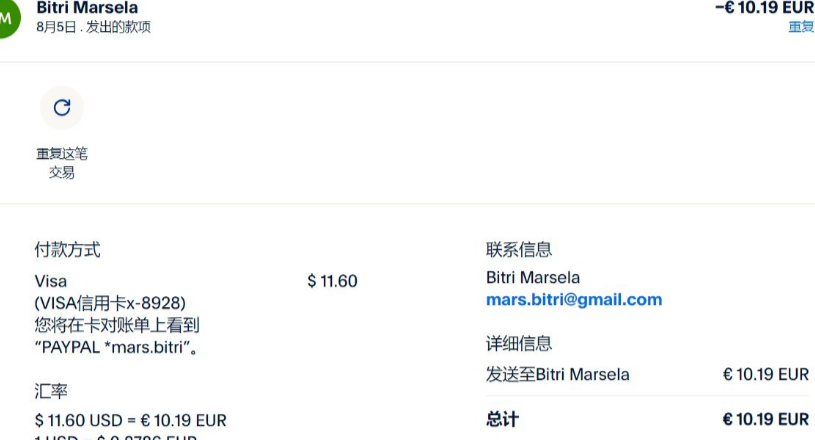Click the circular repeat transaction icon

click(x=62, y=108)
